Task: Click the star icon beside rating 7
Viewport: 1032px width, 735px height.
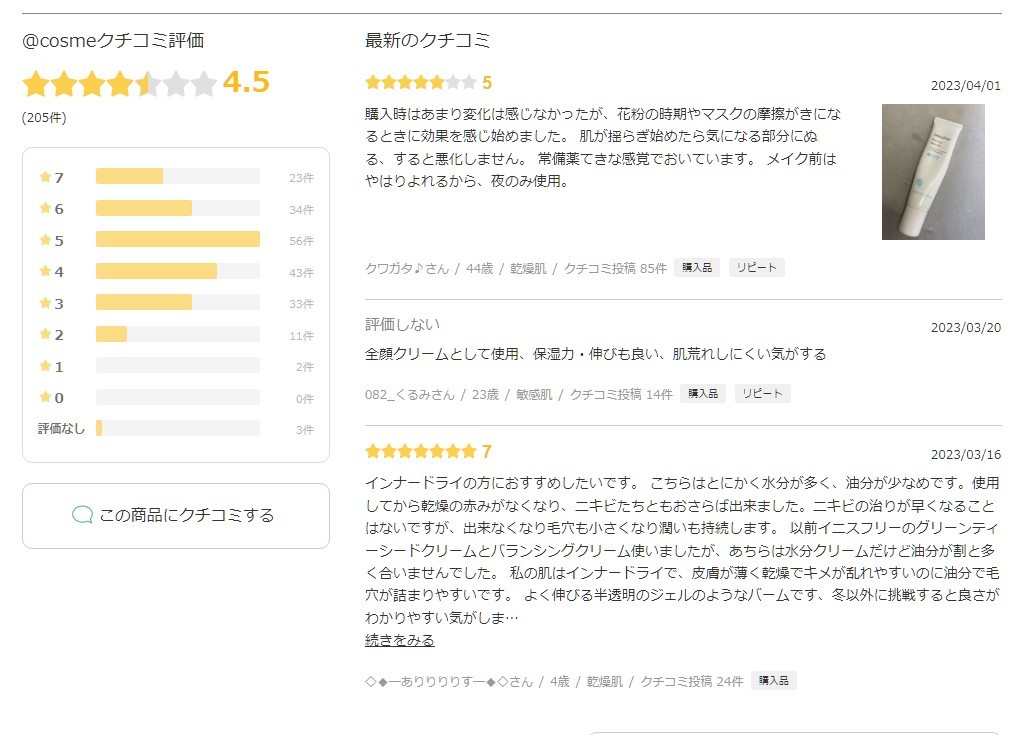Action: 45,177
